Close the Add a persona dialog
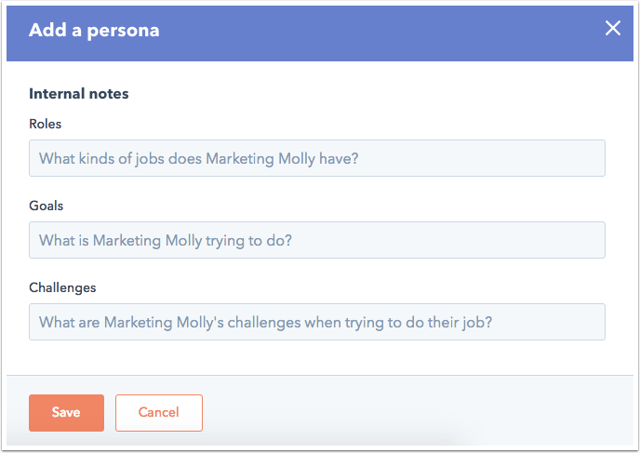The width and height of the screenshot is (640, 453). click(x=613, y=29)
